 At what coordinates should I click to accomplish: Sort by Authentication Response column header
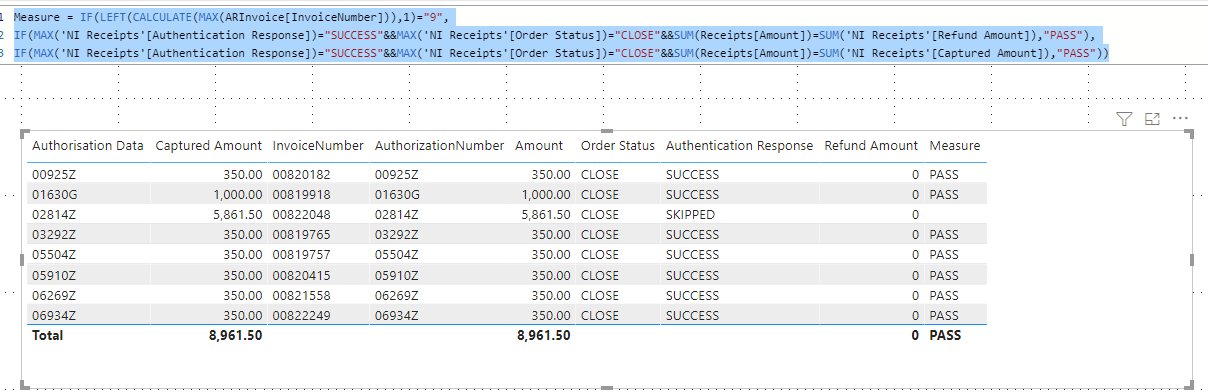[739, 146]
